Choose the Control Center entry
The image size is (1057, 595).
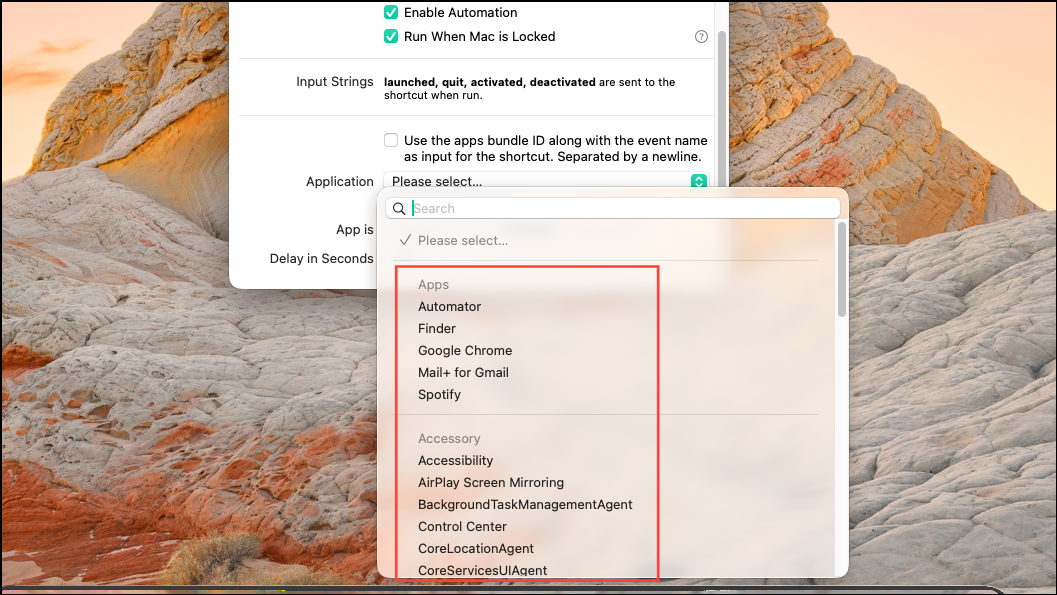(462, 526)
